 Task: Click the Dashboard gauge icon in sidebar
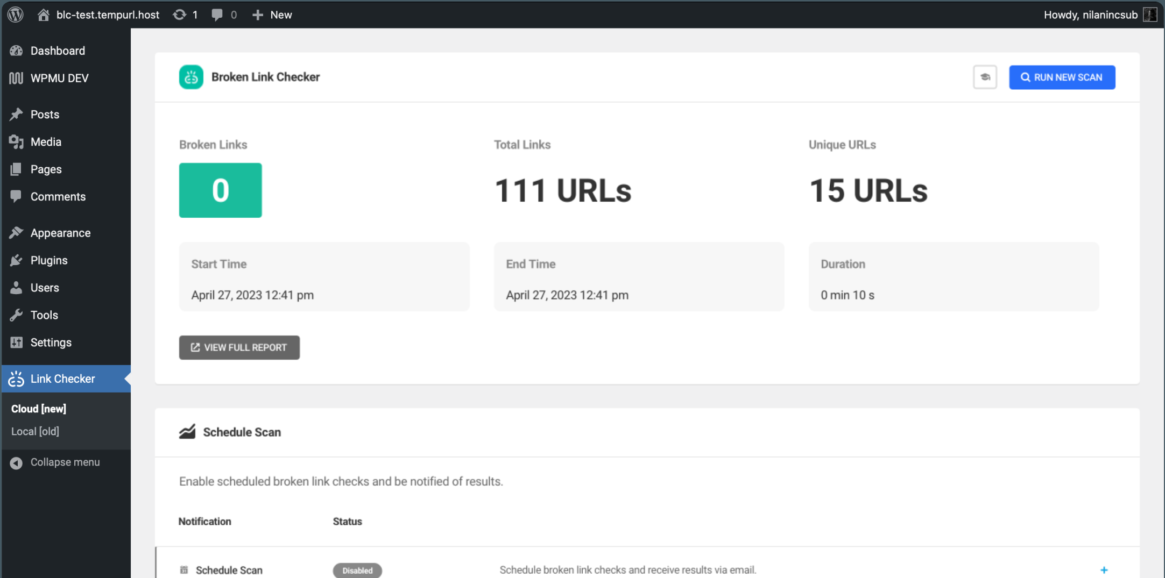coord(16,51)
